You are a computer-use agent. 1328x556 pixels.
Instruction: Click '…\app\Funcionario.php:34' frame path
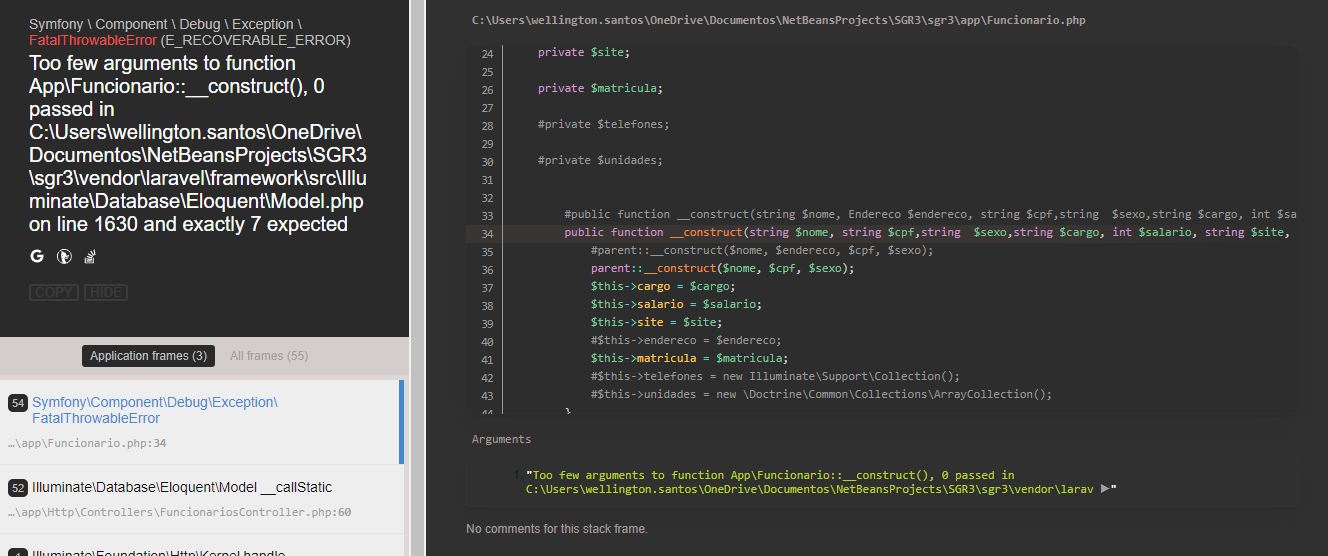click(x=87, y=443)
